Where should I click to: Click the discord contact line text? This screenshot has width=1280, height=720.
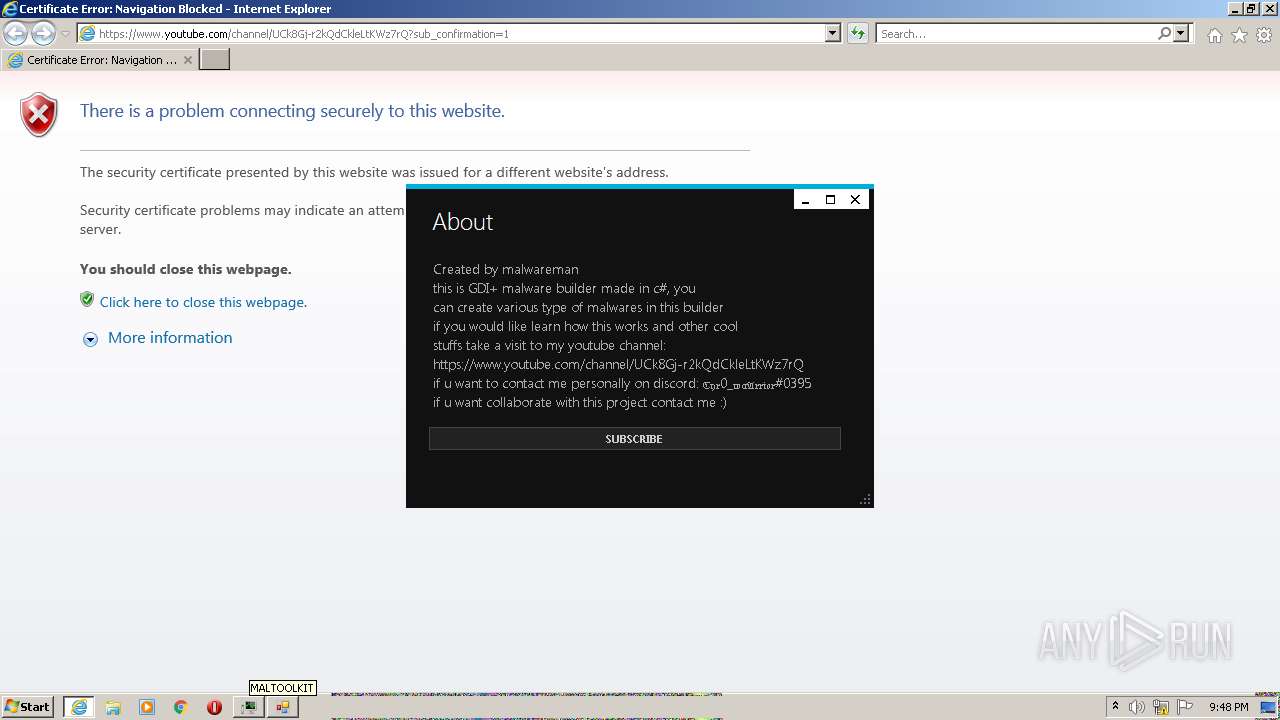622,384
